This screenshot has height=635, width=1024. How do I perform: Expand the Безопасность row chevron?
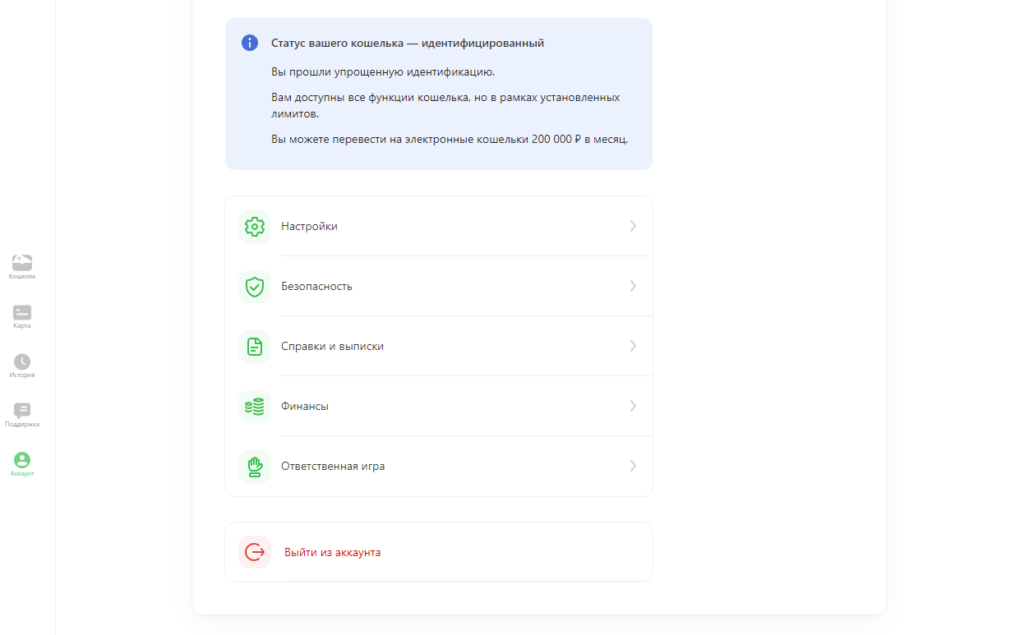[x=633, y=286]
